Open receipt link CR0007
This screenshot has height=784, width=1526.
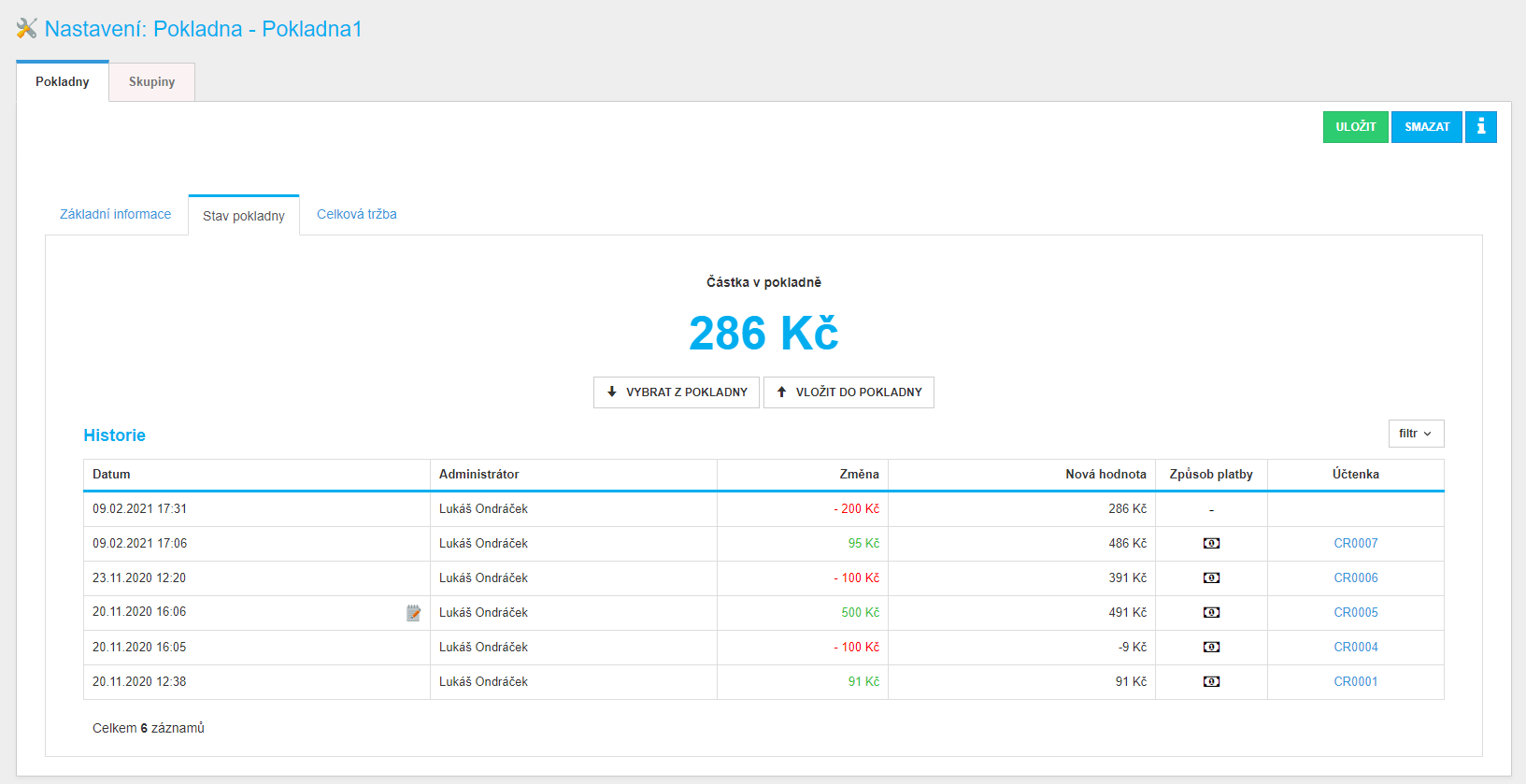point(1356,544)
